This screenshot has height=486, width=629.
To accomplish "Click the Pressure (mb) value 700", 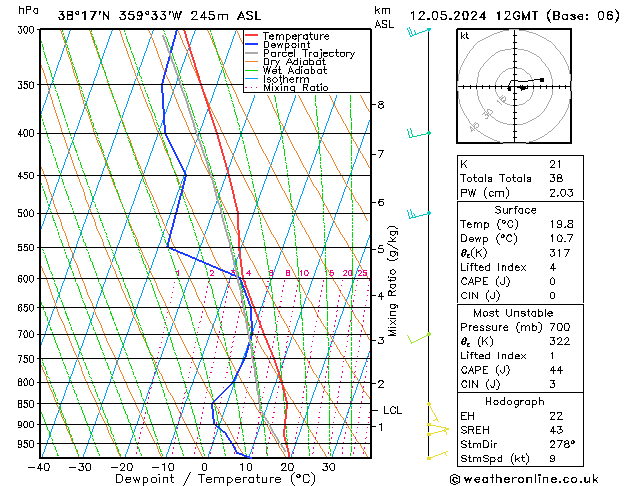I will pos(560,327).
